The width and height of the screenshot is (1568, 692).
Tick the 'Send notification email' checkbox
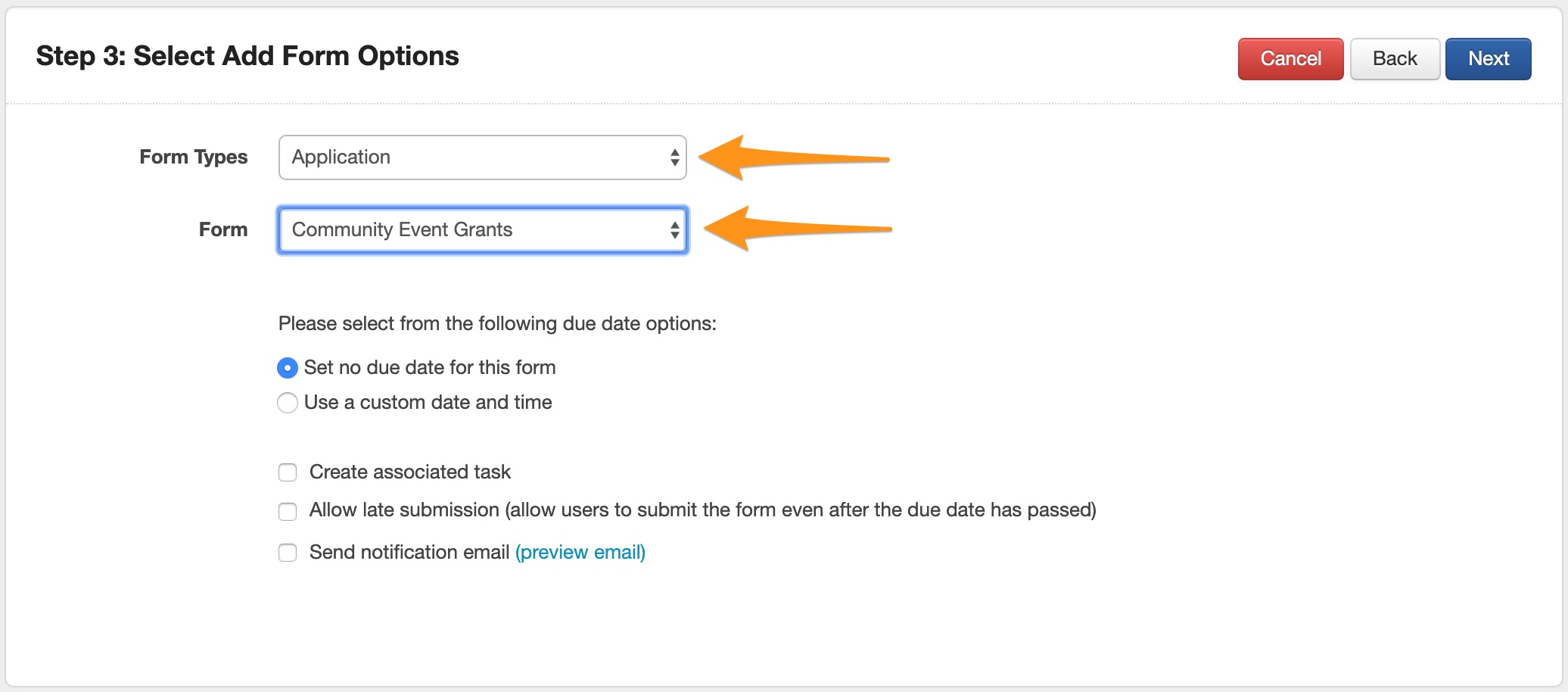click(288, 553)
